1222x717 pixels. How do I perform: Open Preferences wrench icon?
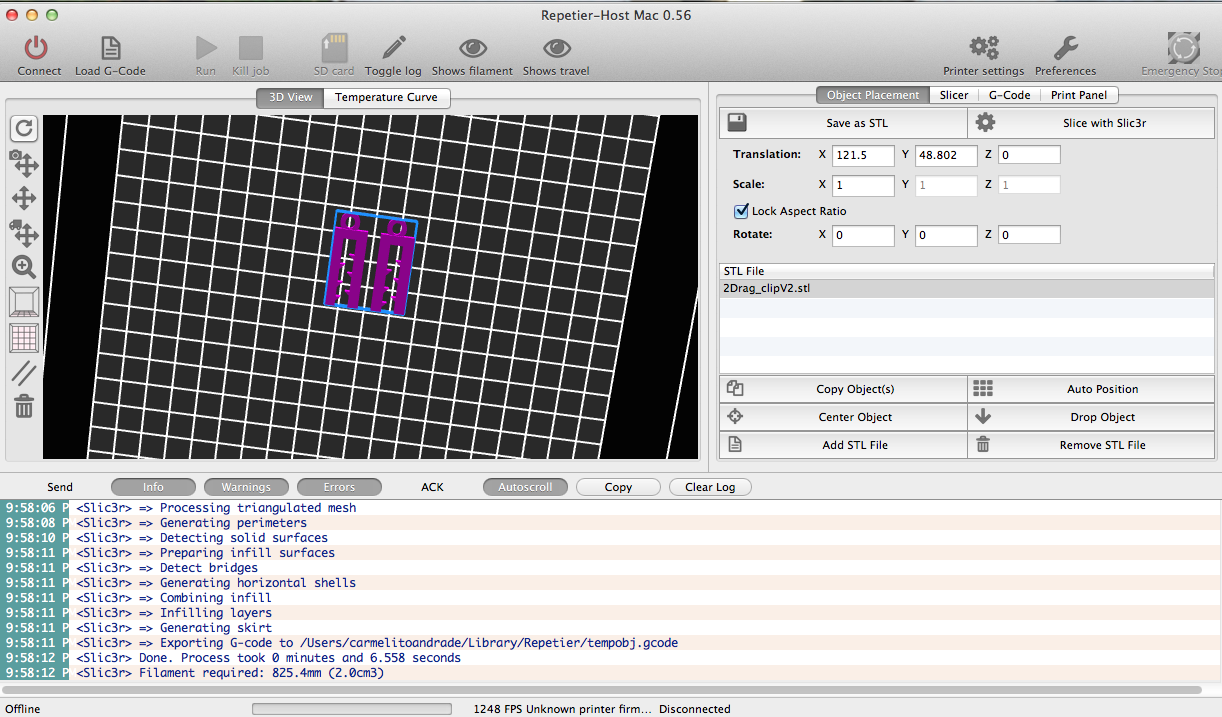click(x=1065, y=47)
